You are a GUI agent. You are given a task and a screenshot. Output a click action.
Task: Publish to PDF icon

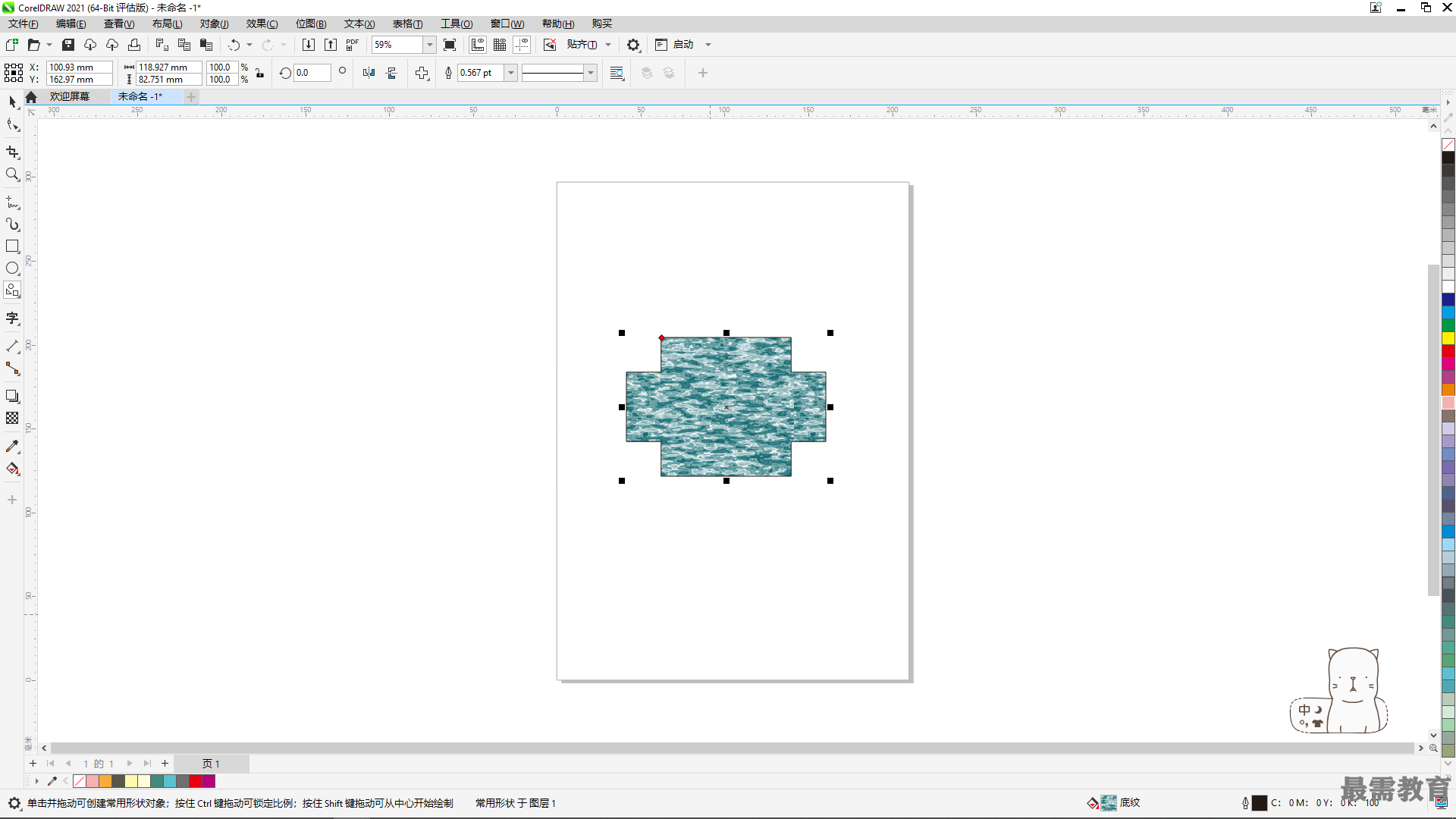353,45
